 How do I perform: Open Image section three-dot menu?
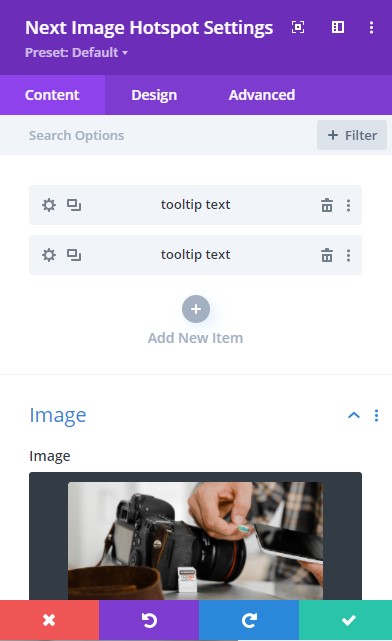click(x=376, y=415)
